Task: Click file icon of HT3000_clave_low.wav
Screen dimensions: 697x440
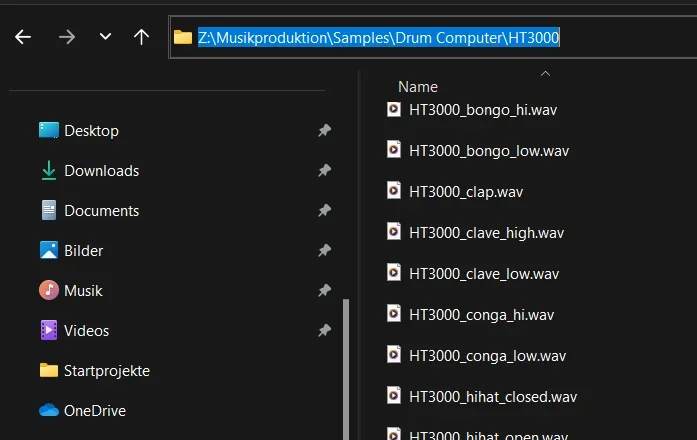Action: 394,272
